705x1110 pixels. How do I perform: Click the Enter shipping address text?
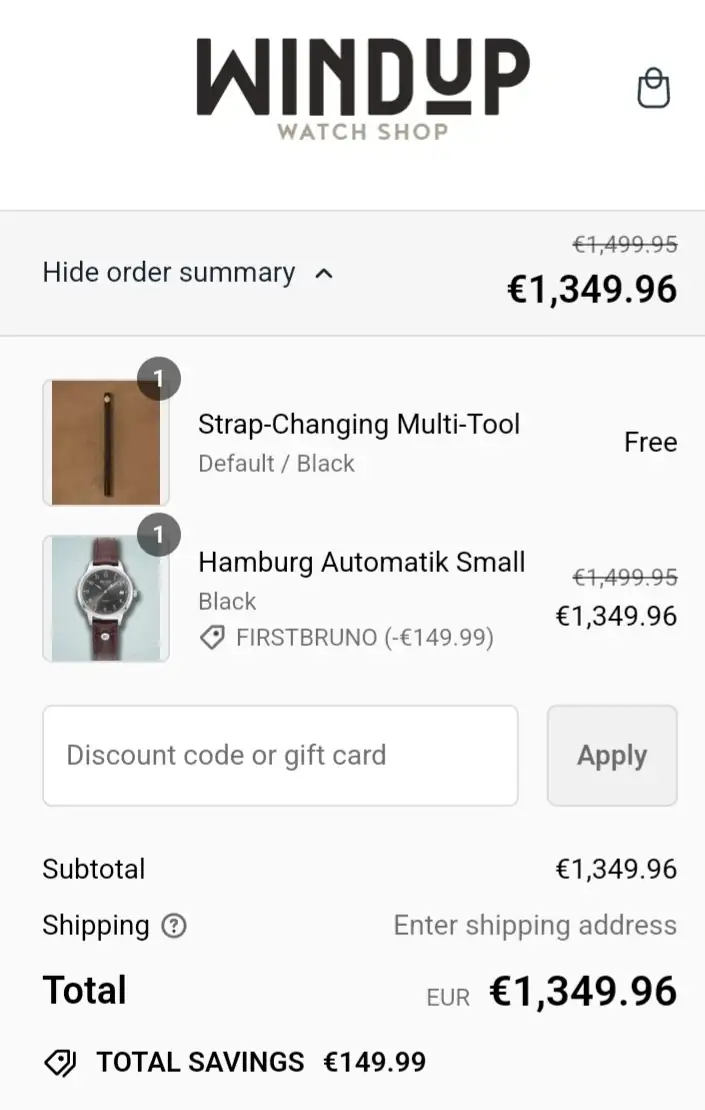(535, 926)
